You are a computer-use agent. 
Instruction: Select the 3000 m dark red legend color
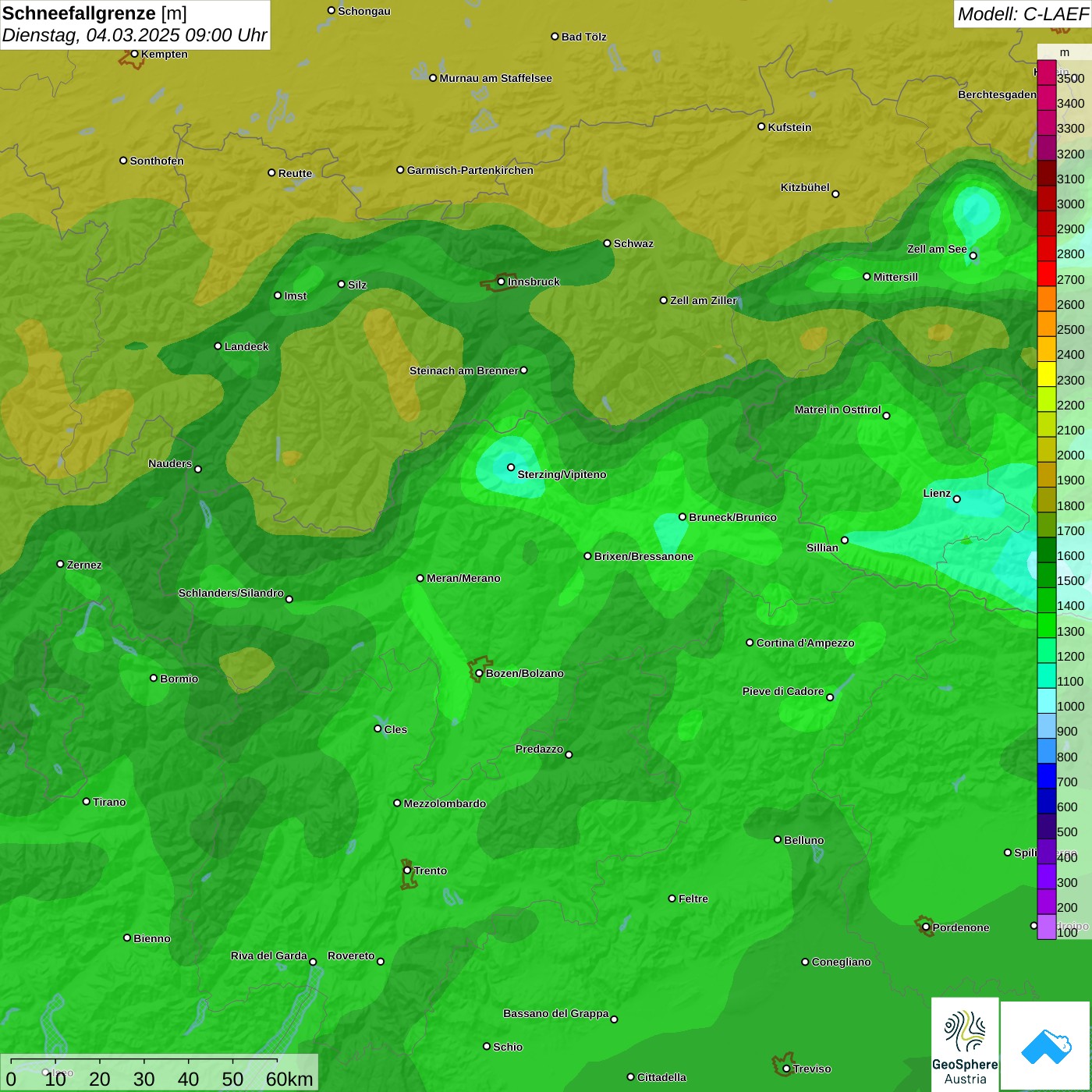[x=1046, y=199]
